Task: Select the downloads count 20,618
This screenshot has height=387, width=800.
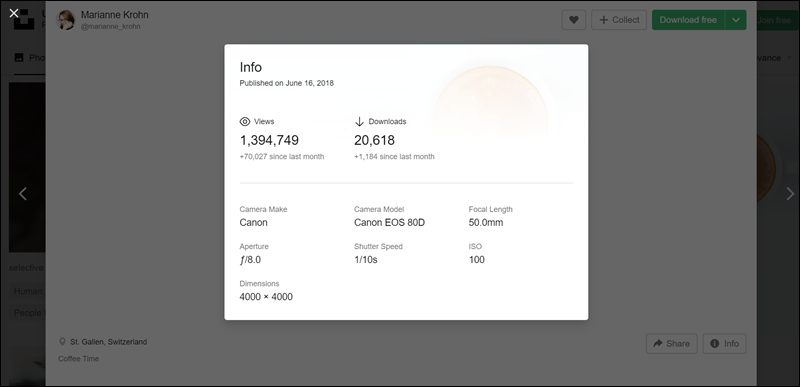Action: coord(374,140)
